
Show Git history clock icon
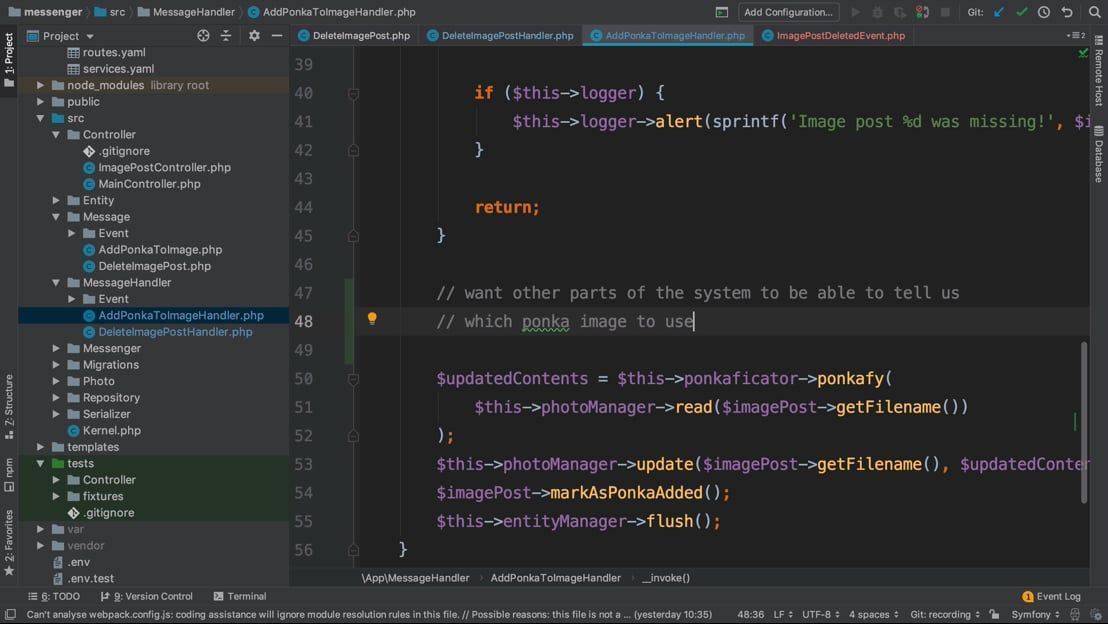pos(1044,12)
